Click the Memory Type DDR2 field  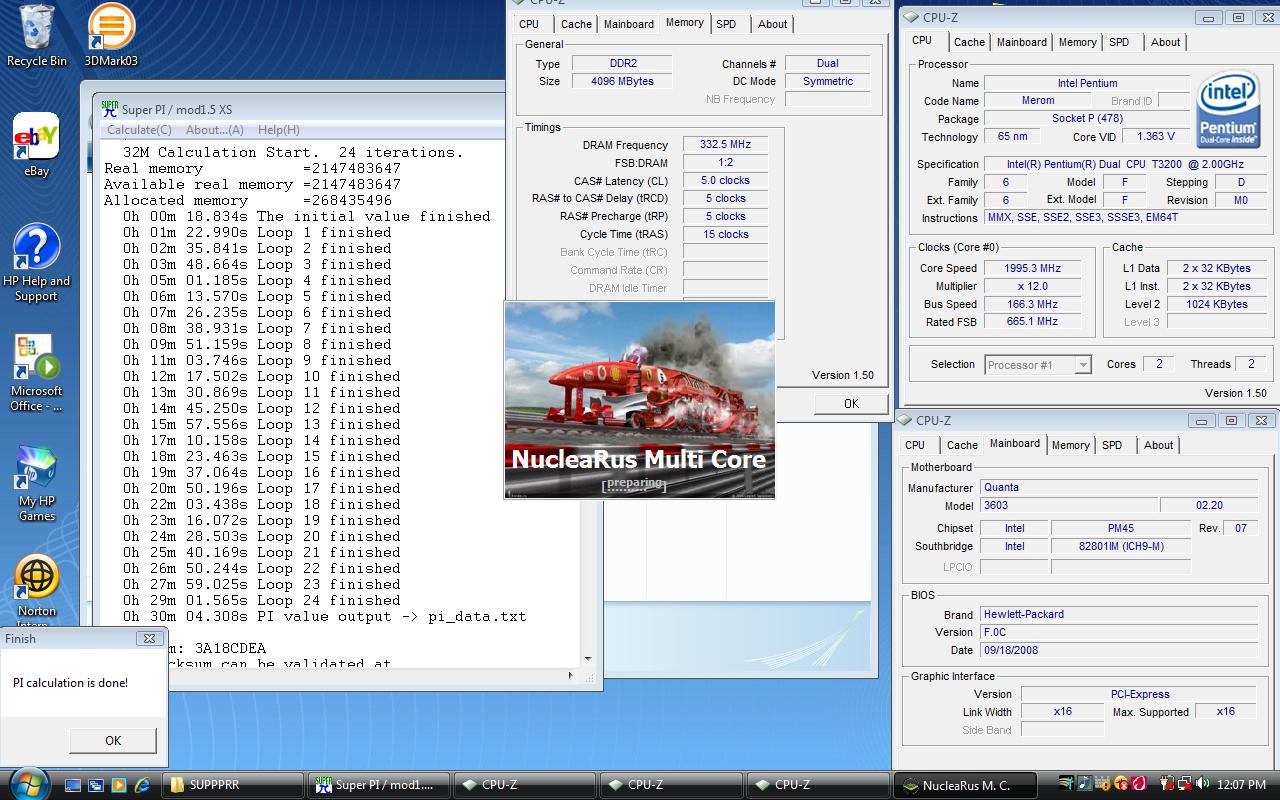click(622, 63)
